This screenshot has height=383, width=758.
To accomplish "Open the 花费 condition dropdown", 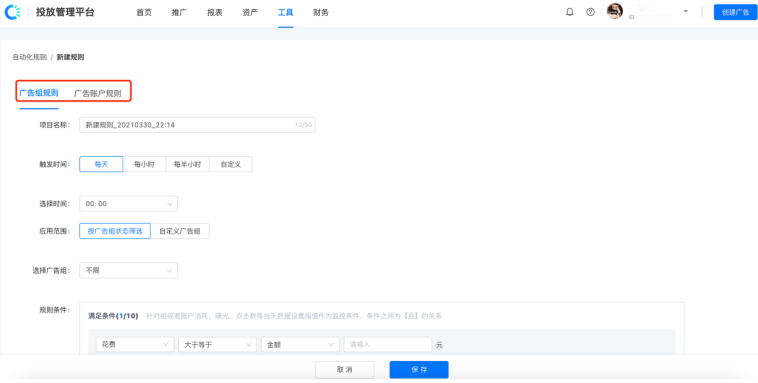I will coord(135,345).
